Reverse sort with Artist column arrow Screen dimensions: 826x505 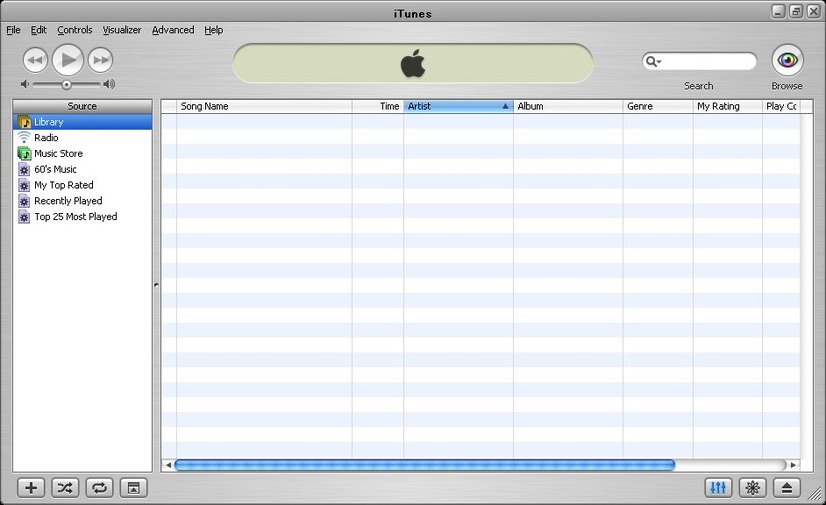coord(505,106)
